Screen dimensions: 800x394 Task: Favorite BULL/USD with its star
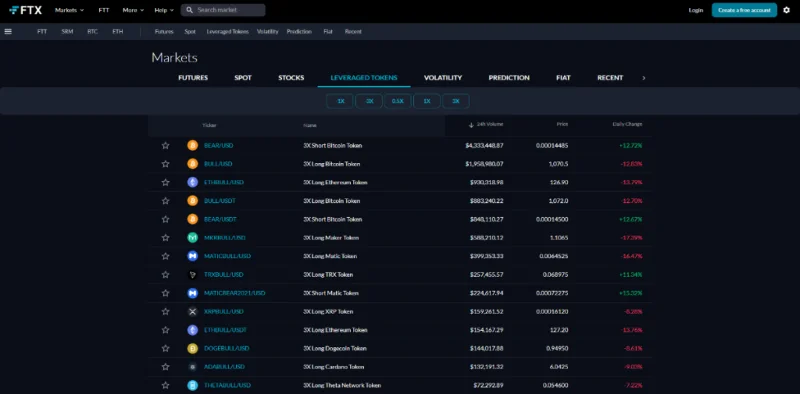[165, 164]
